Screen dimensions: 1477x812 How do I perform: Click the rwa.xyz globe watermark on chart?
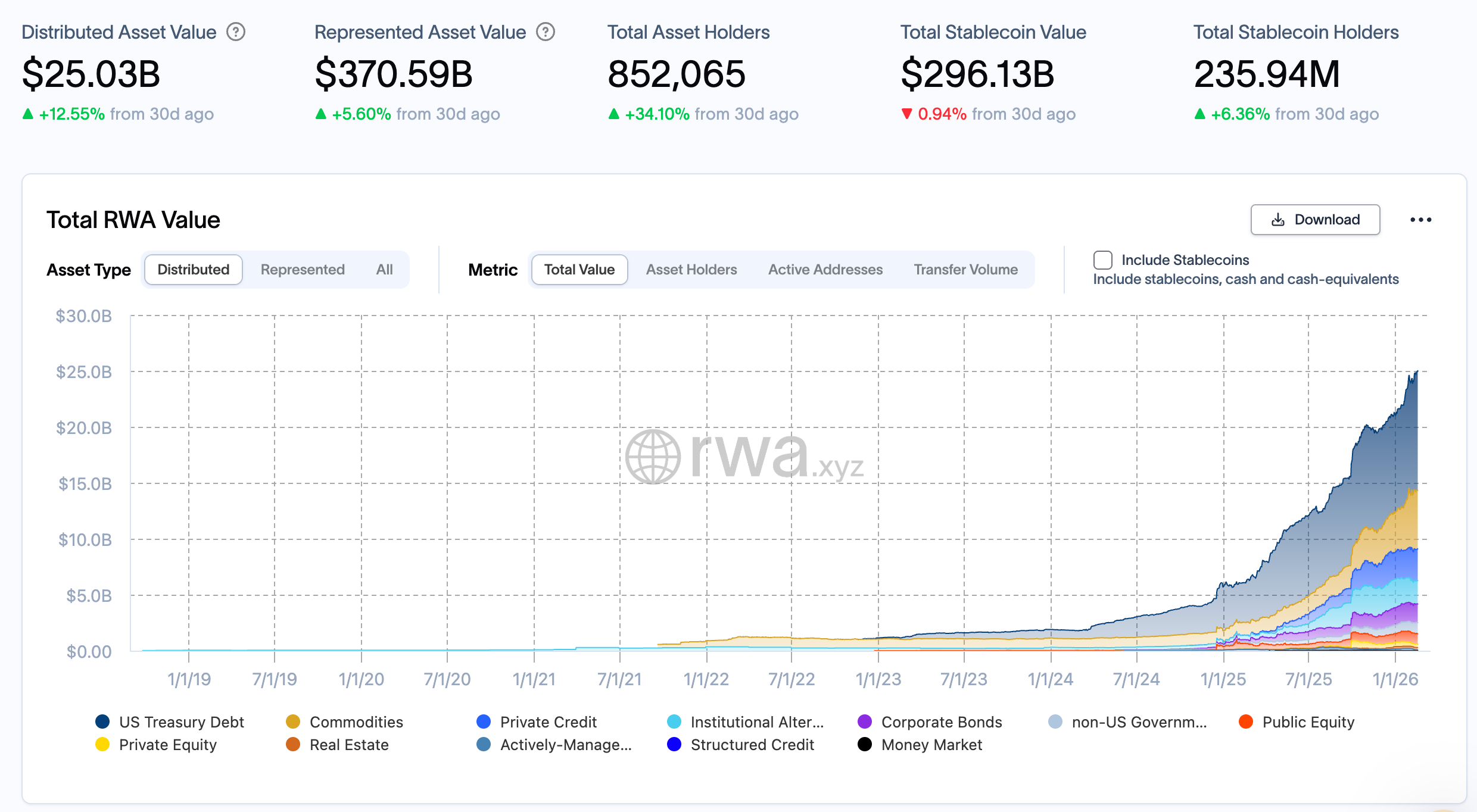pos(653,457)
